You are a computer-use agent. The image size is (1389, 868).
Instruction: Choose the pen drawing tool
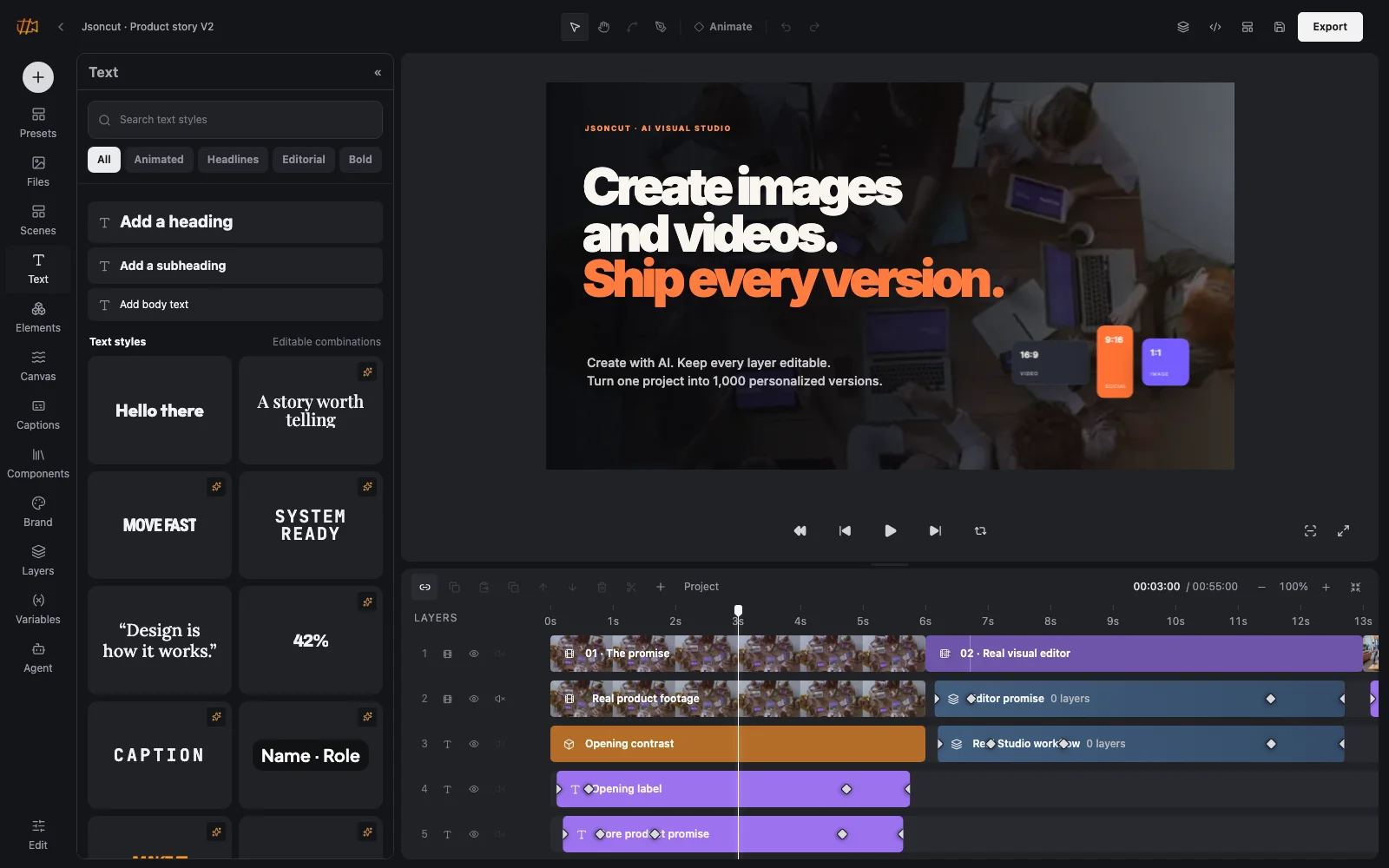click(x=661, y=27)
